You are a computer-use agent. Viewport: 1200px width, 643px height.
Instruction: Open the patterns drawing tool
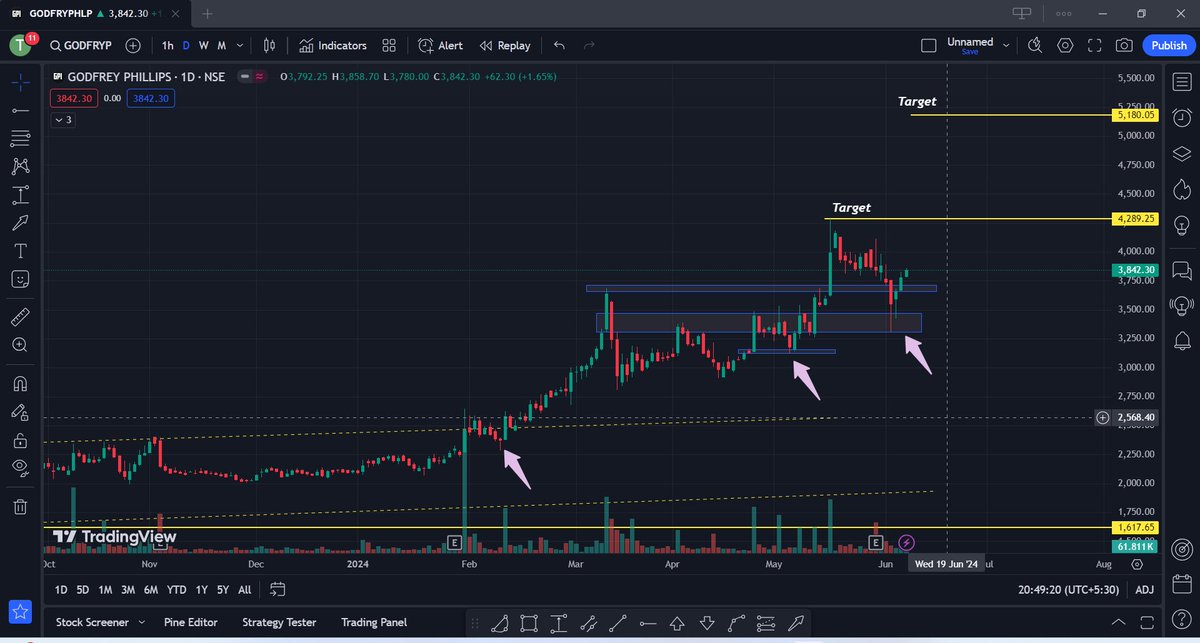(20, 166)
